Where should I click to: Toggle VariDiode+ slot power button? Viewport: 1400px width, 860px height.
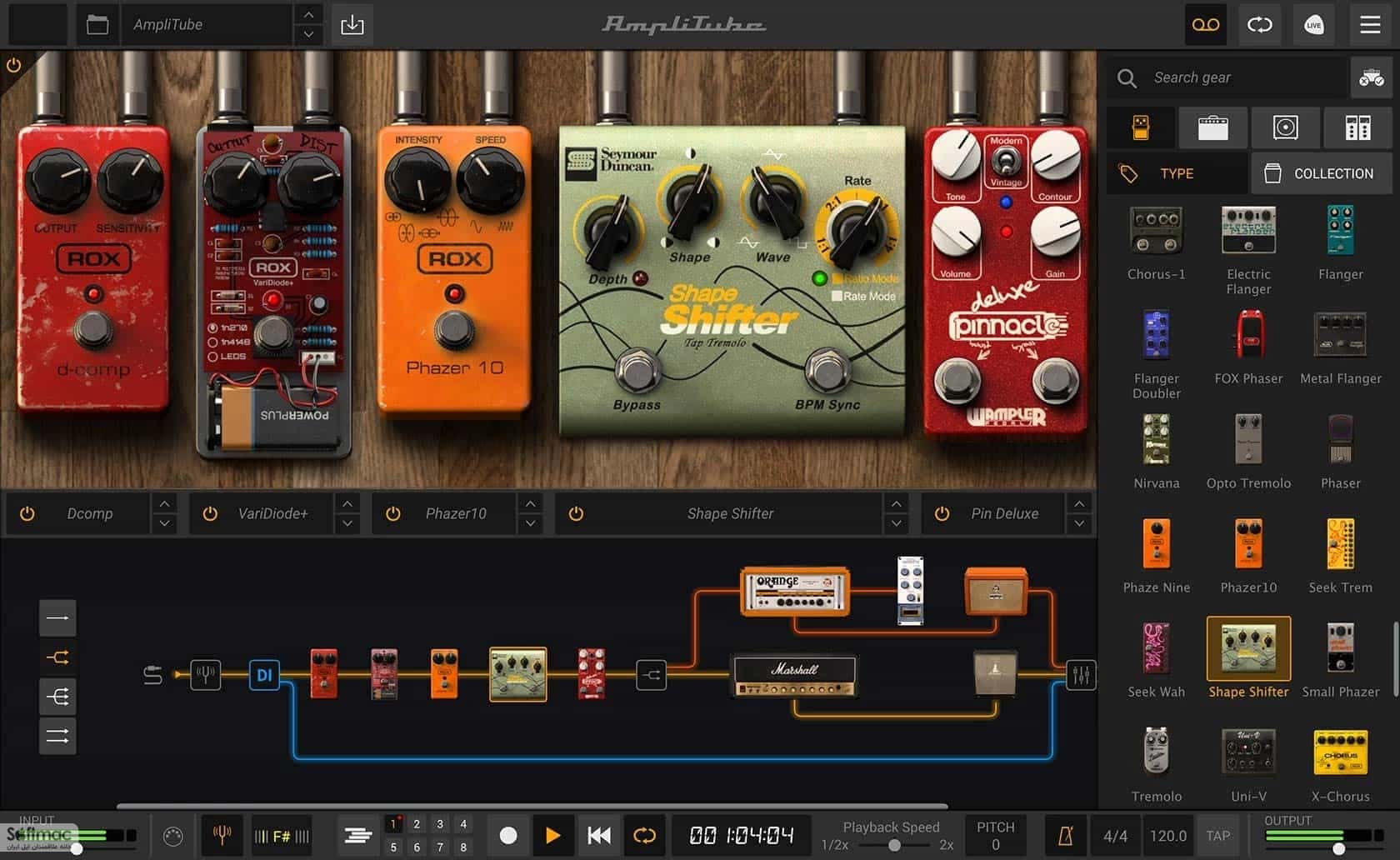(210, 513)
